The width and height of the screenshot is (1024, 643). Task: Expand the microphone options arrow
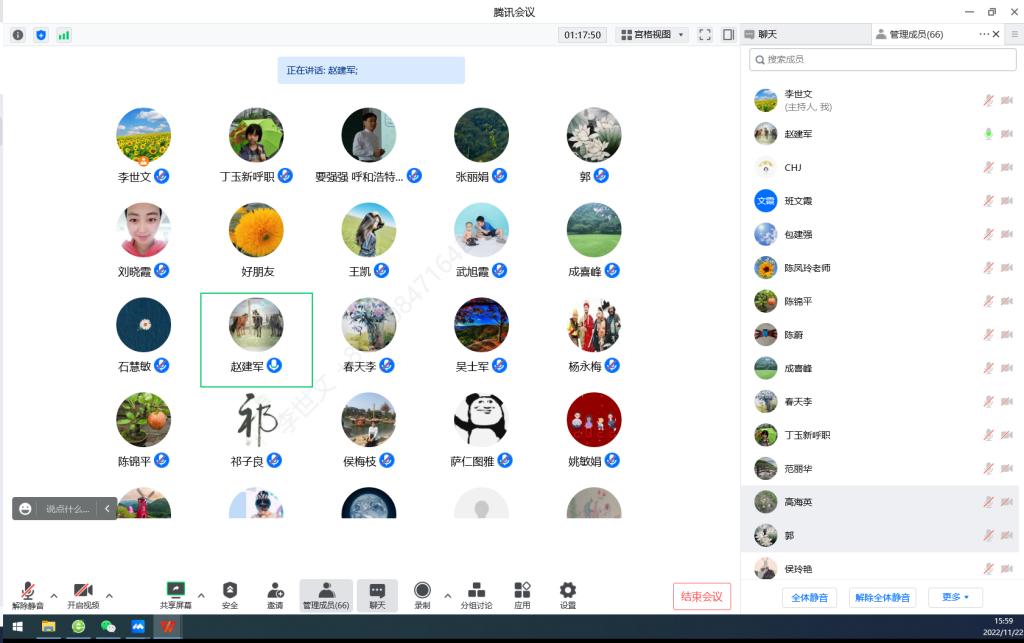[54, 595]
